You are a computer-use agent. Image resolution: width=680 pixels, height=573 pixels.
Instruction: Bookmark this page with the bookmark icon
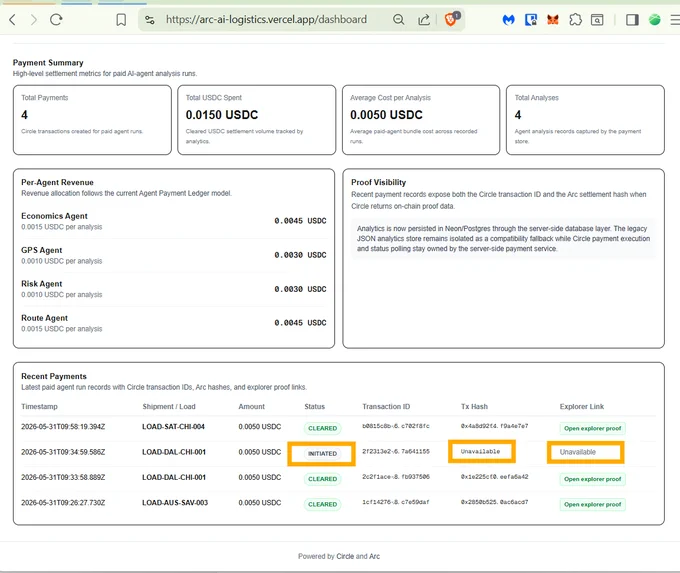tap(121, 20)
